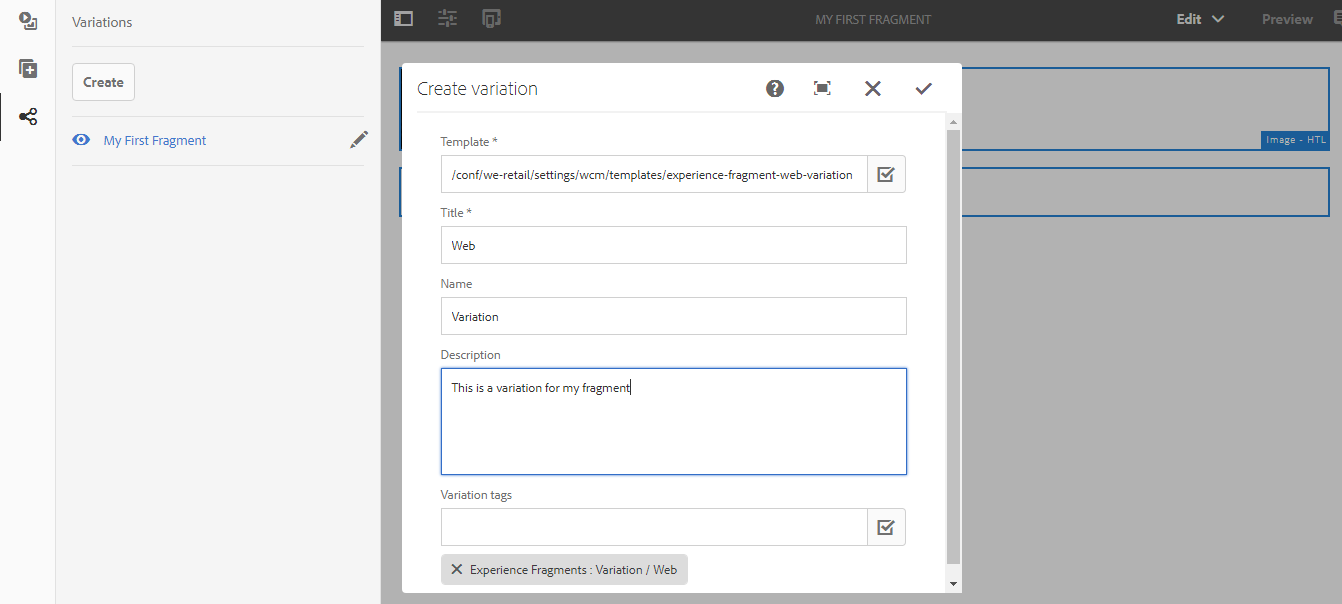Click inside the Description text field
The height and width of the screenshot is (604, 1342).
click(x=673, y=420)
